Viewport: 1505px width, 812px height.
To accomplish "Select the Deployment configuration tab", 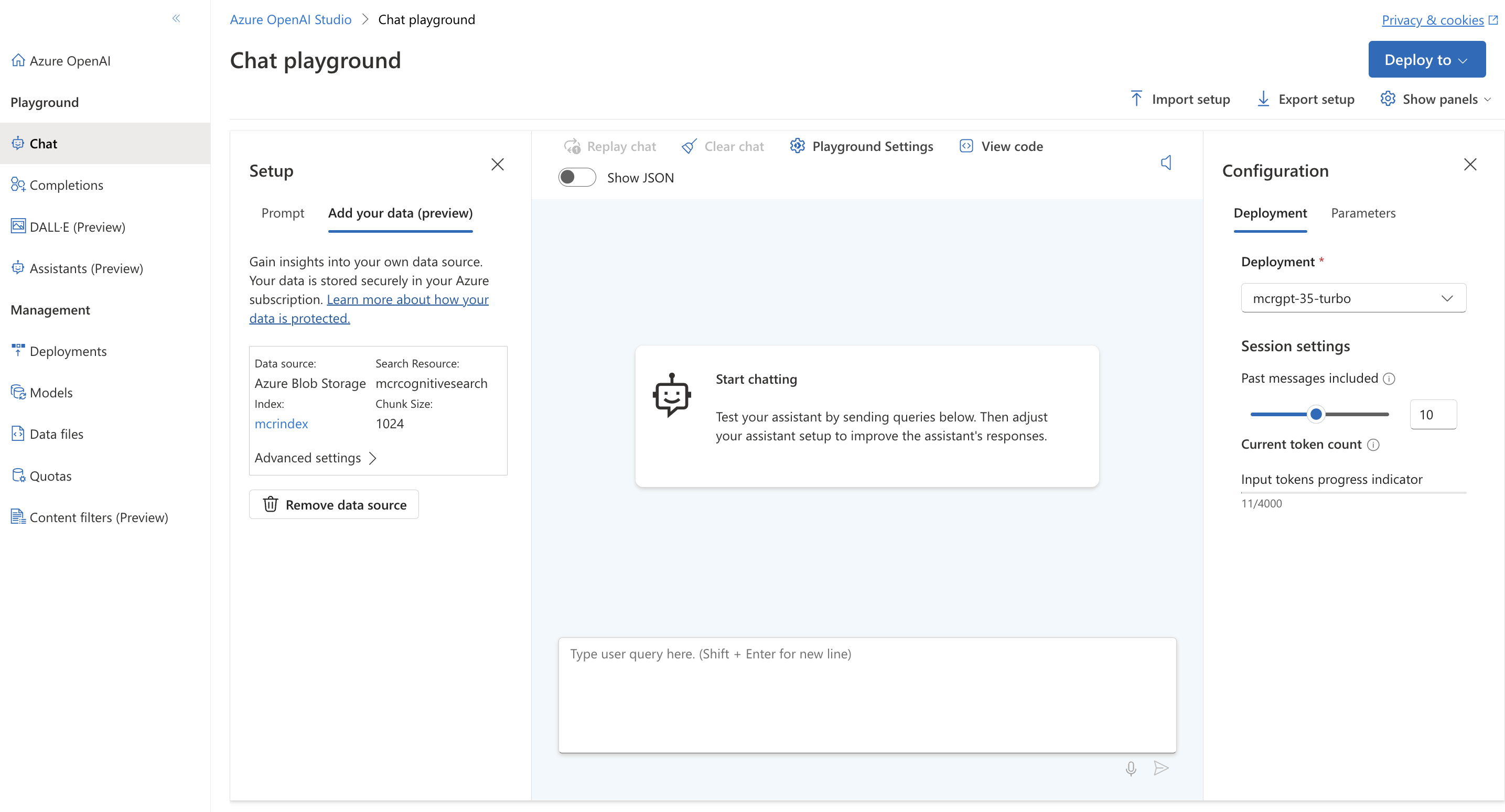I will pyautogui.click(x=1270, y=213).
